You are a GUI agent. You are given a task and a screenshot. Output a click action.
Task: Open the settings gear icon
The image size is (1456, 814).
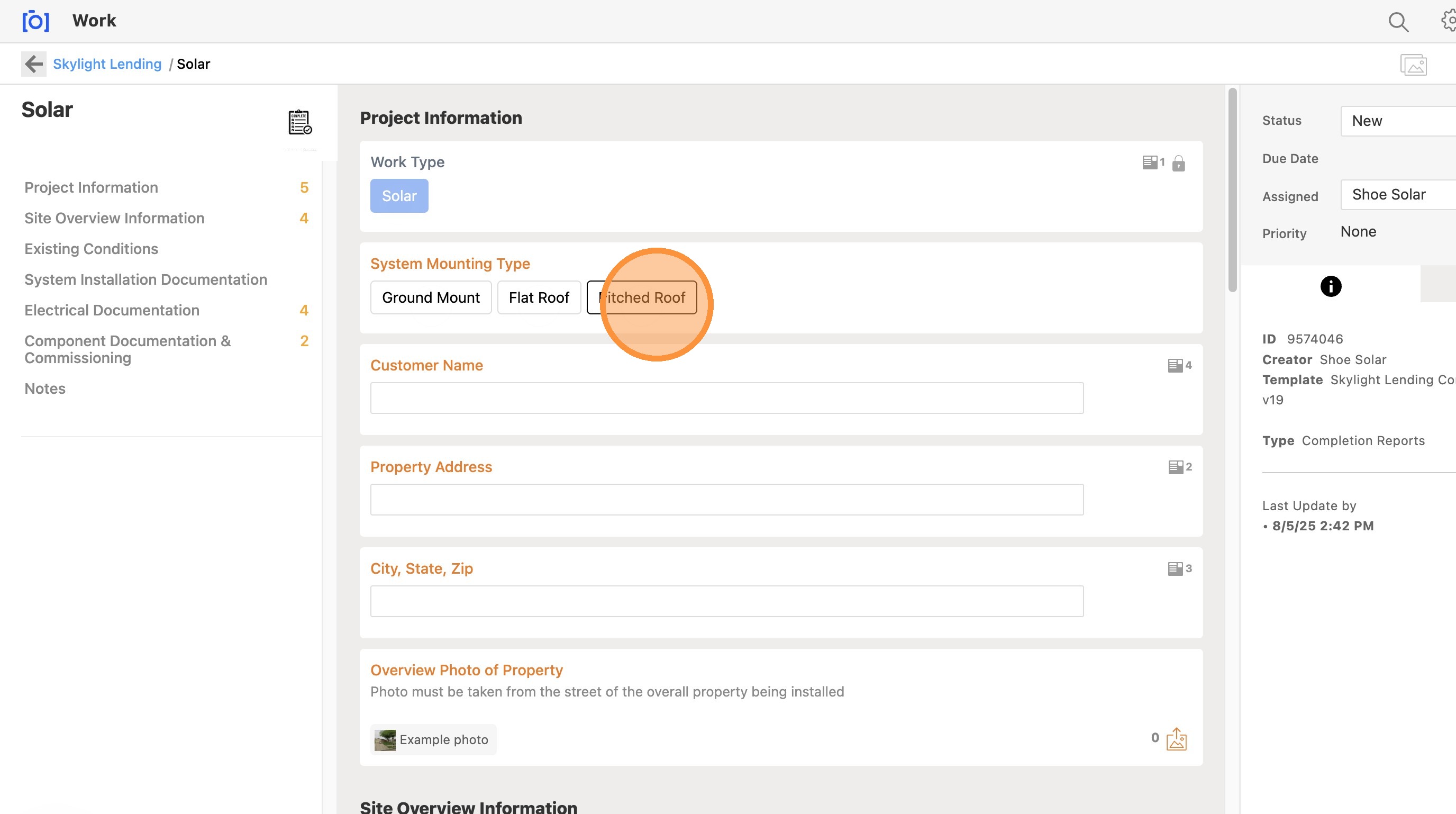[x=1449, y=21]
